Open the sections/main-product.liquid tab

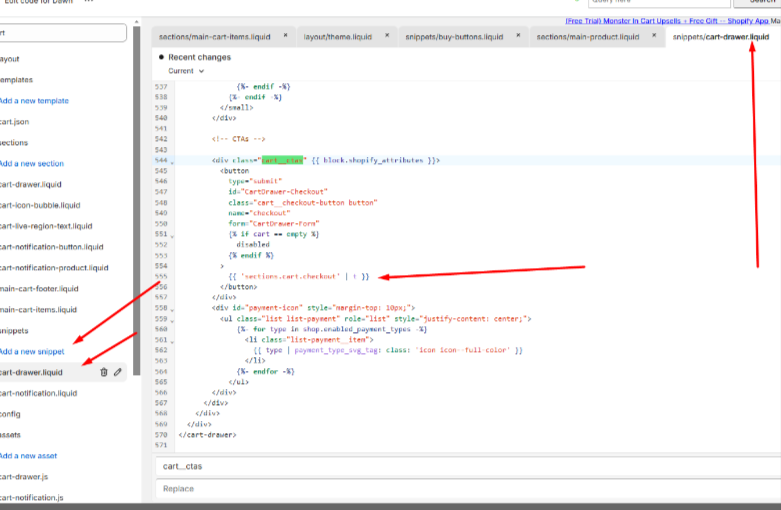(588, 37)
